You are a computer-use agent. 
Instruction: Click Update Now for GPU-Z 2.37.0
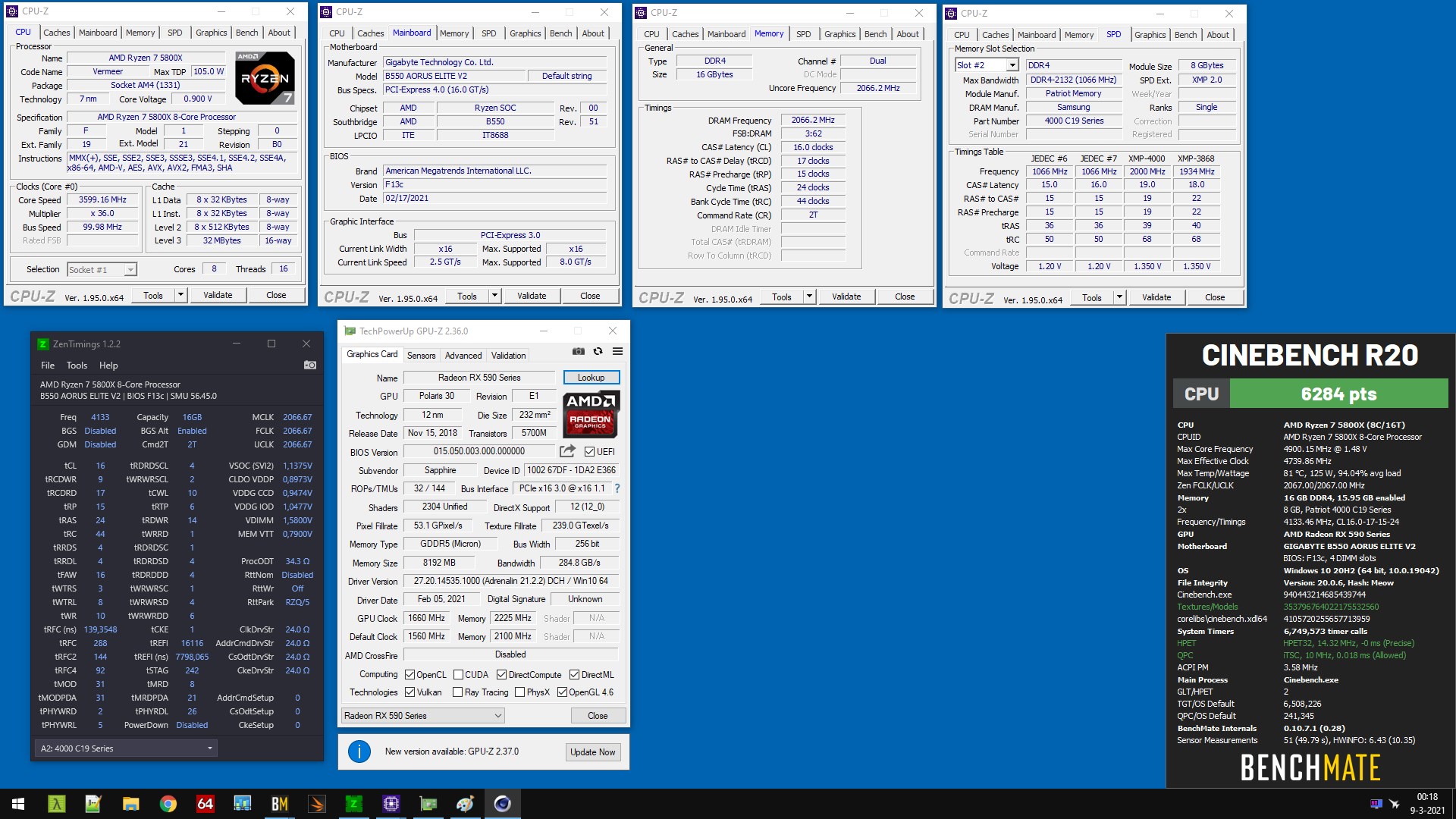[x=593, y=752]
